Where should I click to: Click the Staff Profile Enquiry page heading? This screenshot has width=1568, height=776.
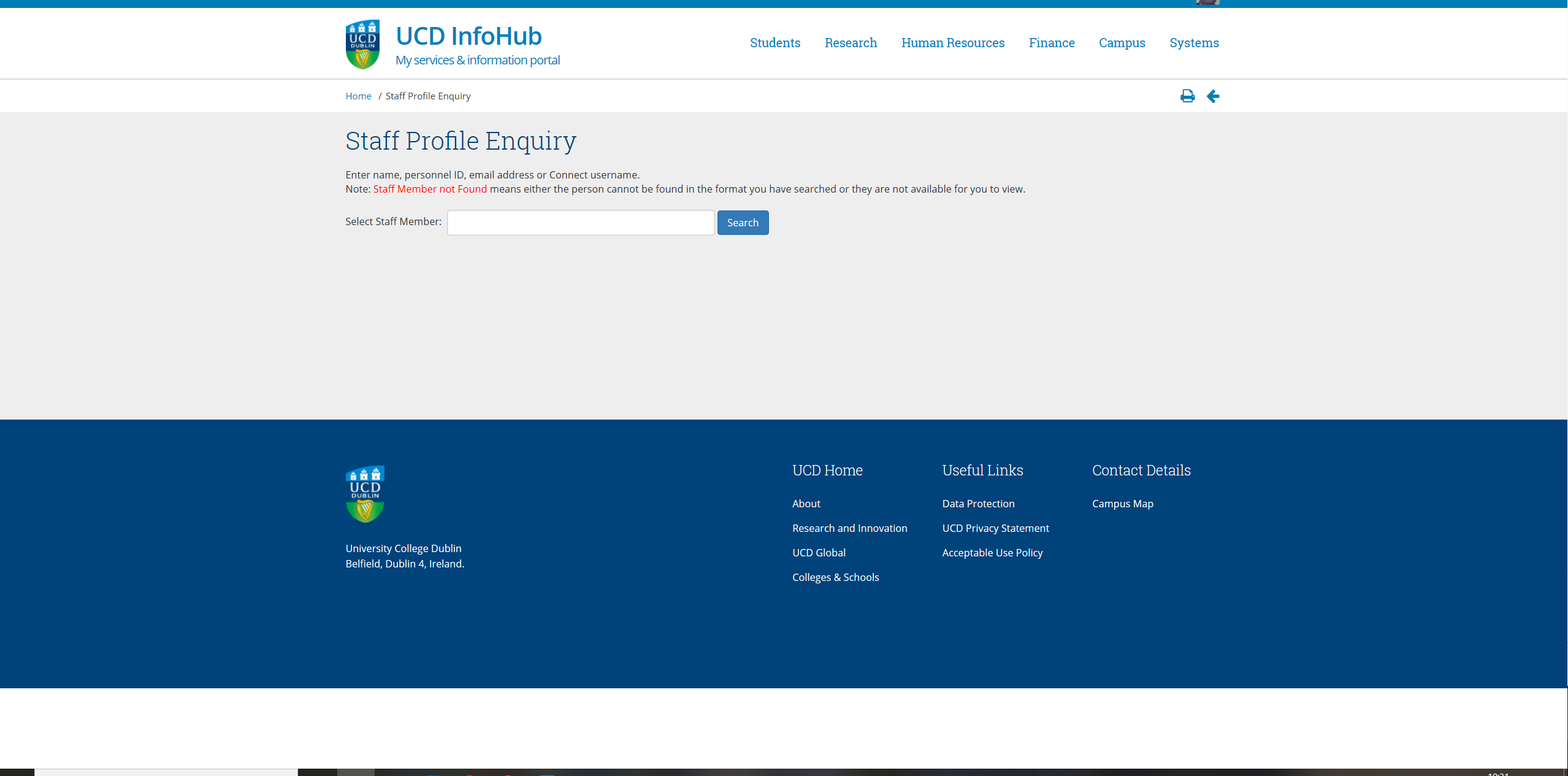click(461, 141)
